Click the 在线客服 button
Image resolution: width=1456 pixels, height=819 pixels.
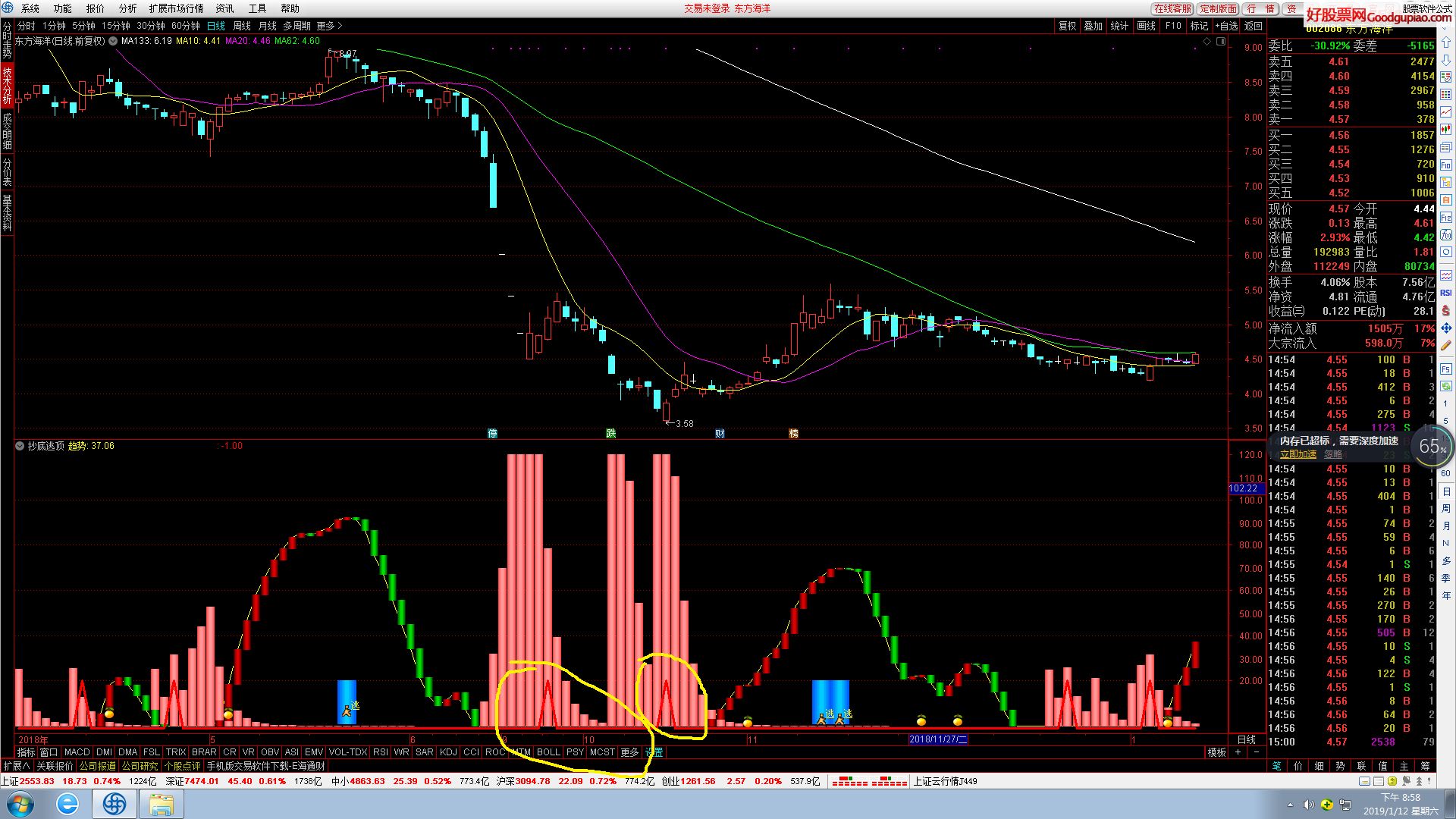pyautogui.click(x=1172, y=8)
